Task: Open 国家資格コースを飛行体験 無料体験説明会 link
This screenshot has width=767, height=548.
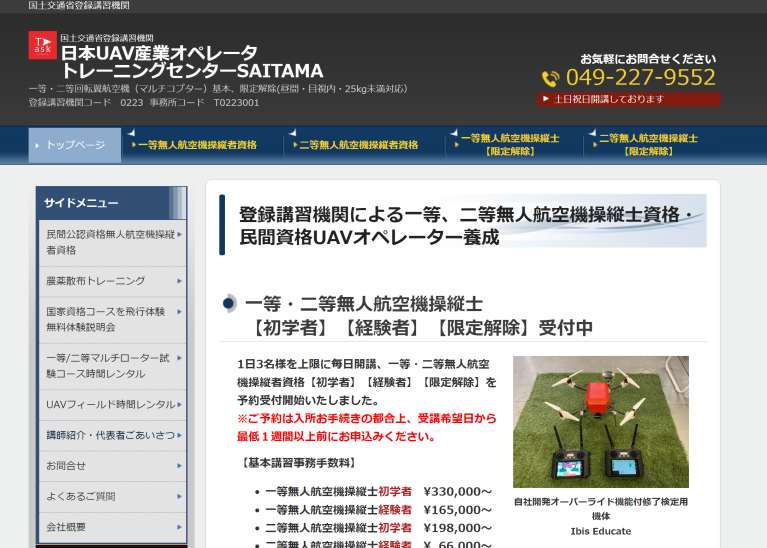Action: 113,319
